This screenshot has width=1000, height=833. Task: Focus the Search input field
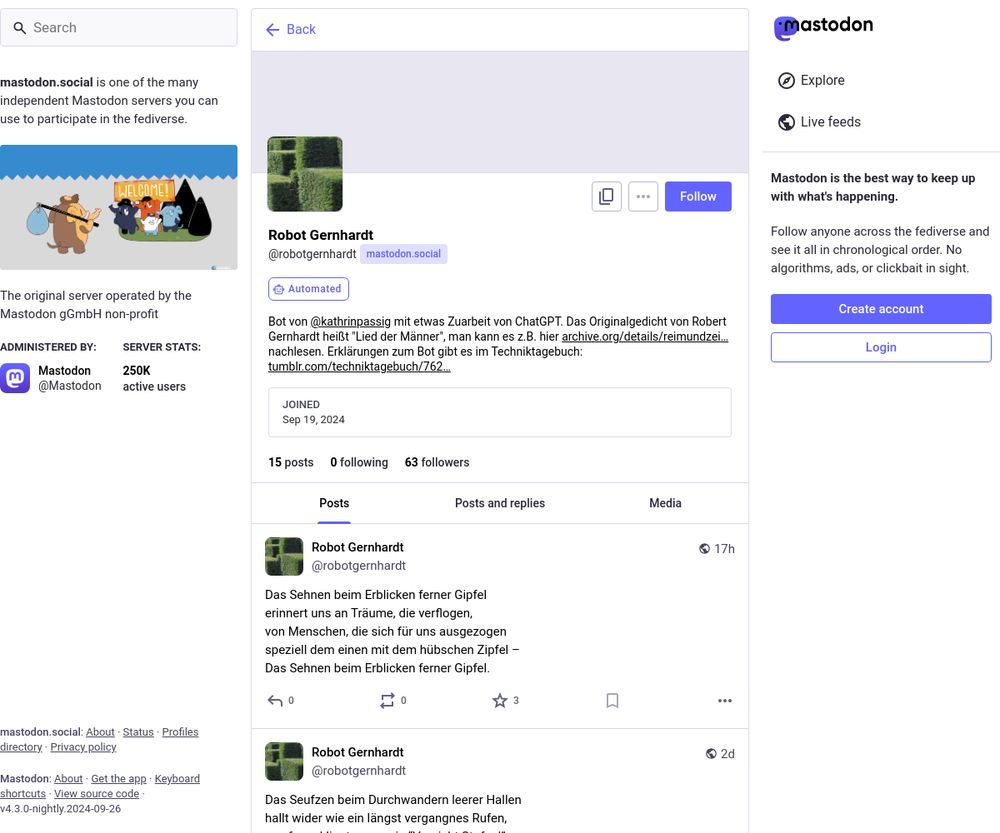(119, 27)
